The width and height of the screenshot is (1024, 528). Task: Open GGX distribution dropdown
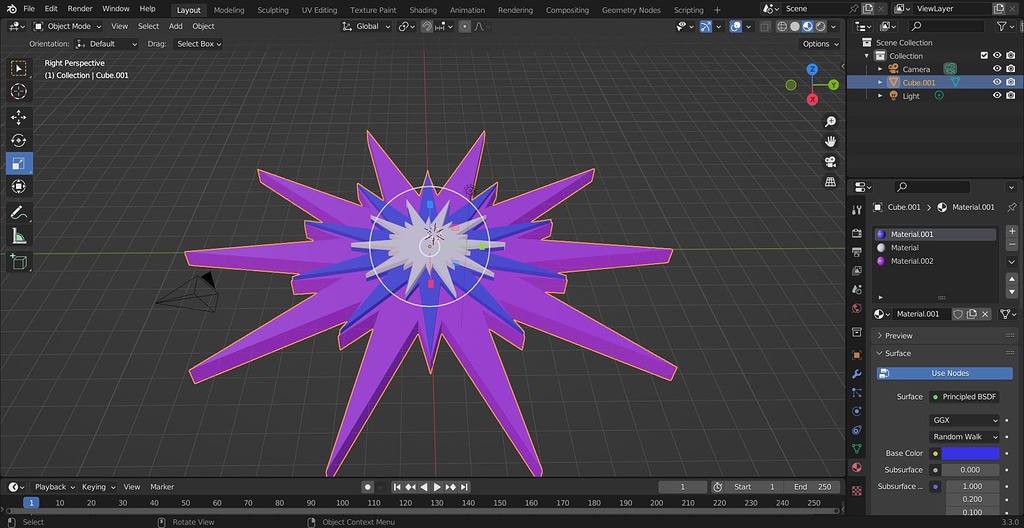coord(964,420)
